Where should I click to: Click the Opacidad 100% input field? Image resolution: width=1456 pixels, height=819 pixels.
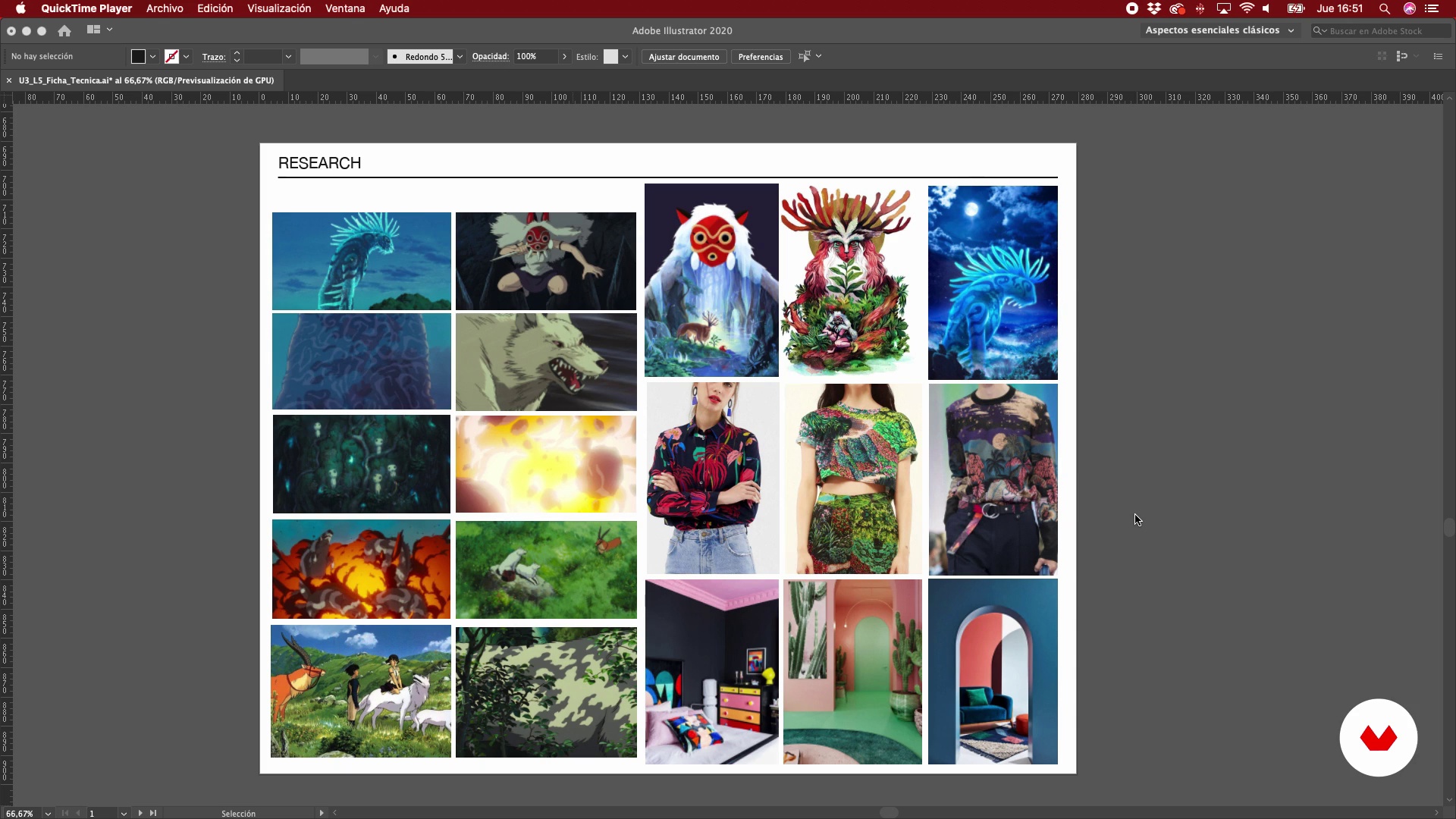click(x=535, y=56)
